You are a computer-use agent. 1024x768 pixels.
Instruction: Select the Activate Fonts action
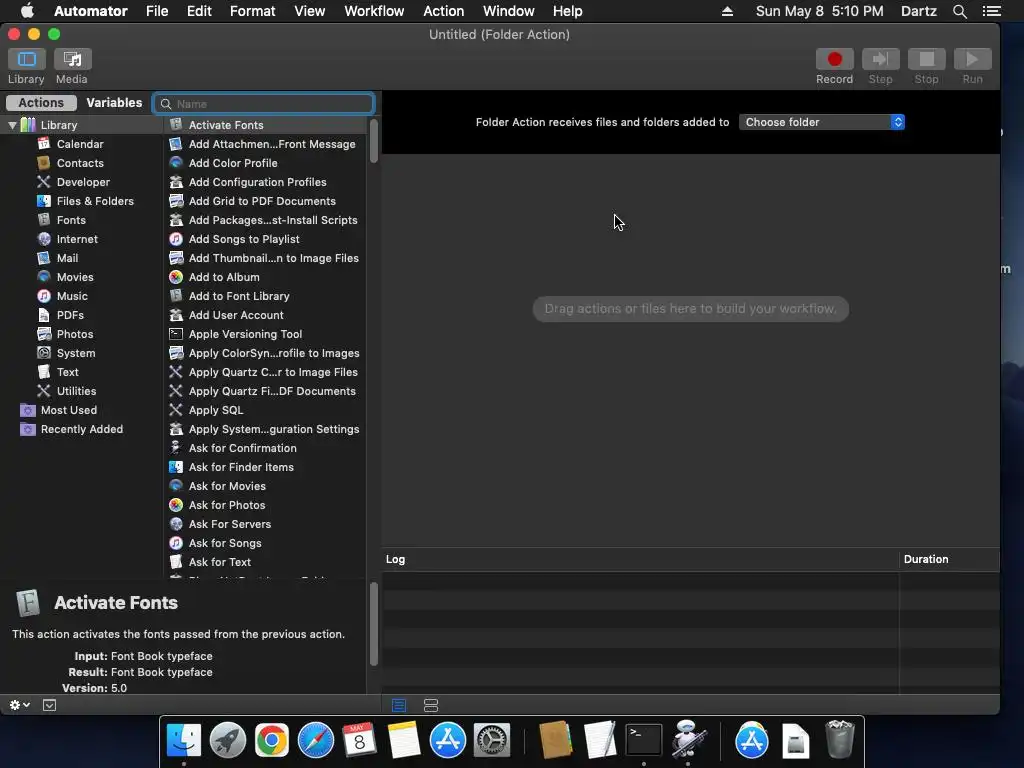(x=264, y=125)
